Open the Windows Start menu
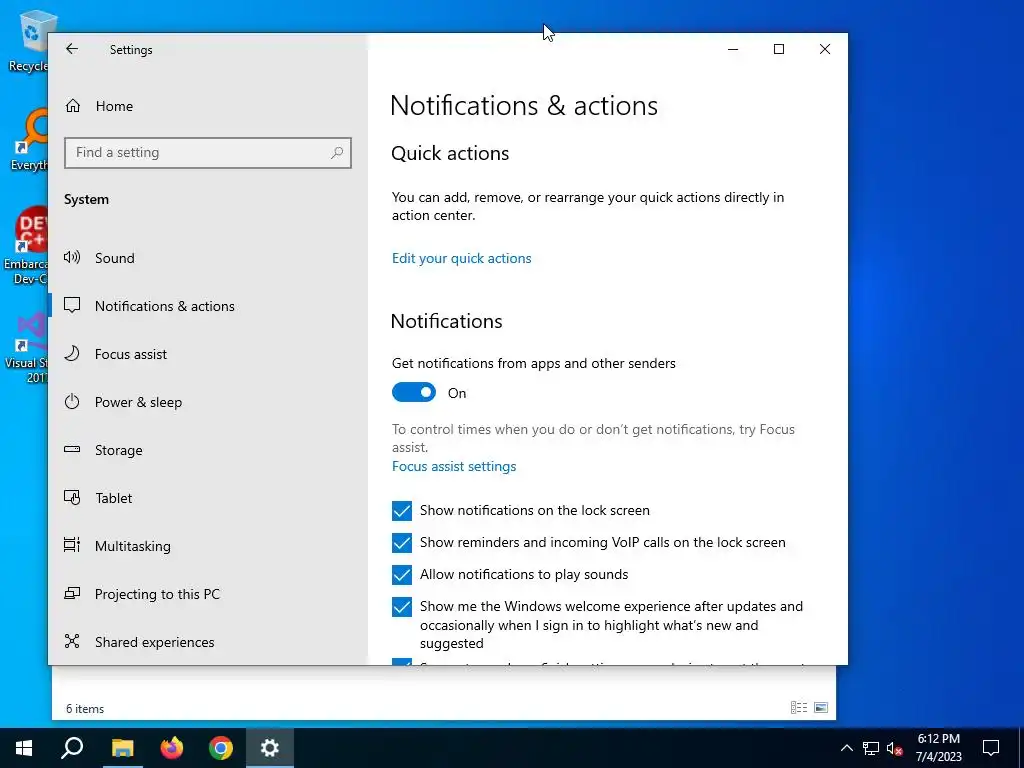This screenshot has height=768, width=1024. [24, 748]
